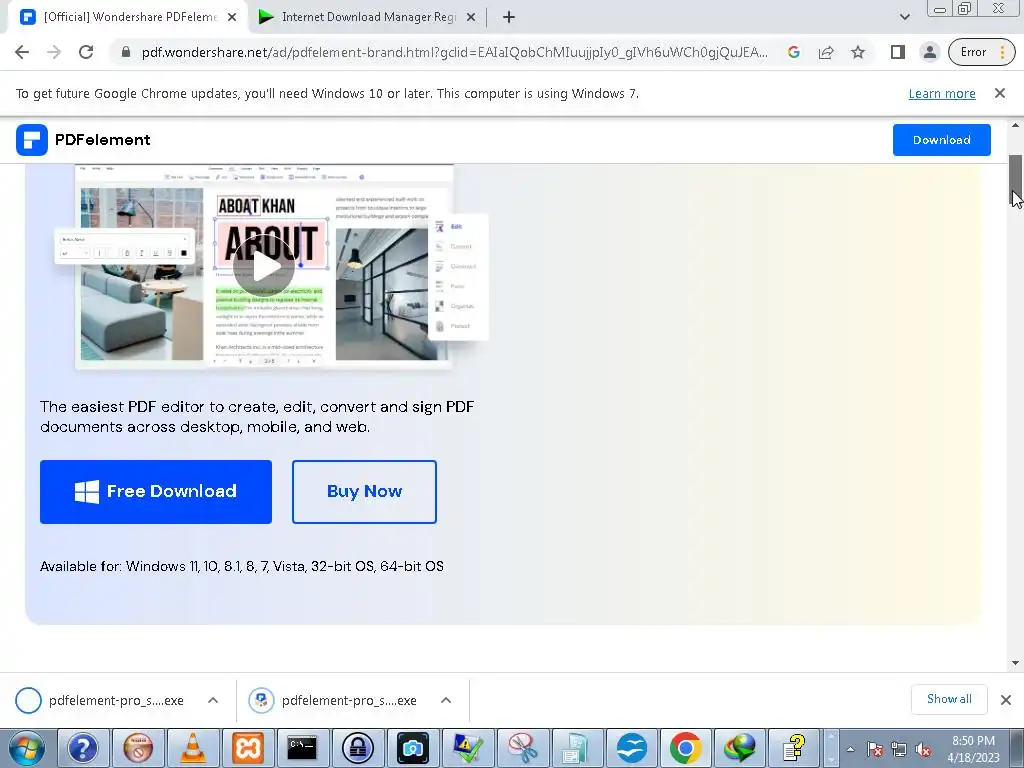1024x768 pixels.
Task: Open the Google Chrome taskbar icon
Action: pyautogui.click(x=686, y=748)
